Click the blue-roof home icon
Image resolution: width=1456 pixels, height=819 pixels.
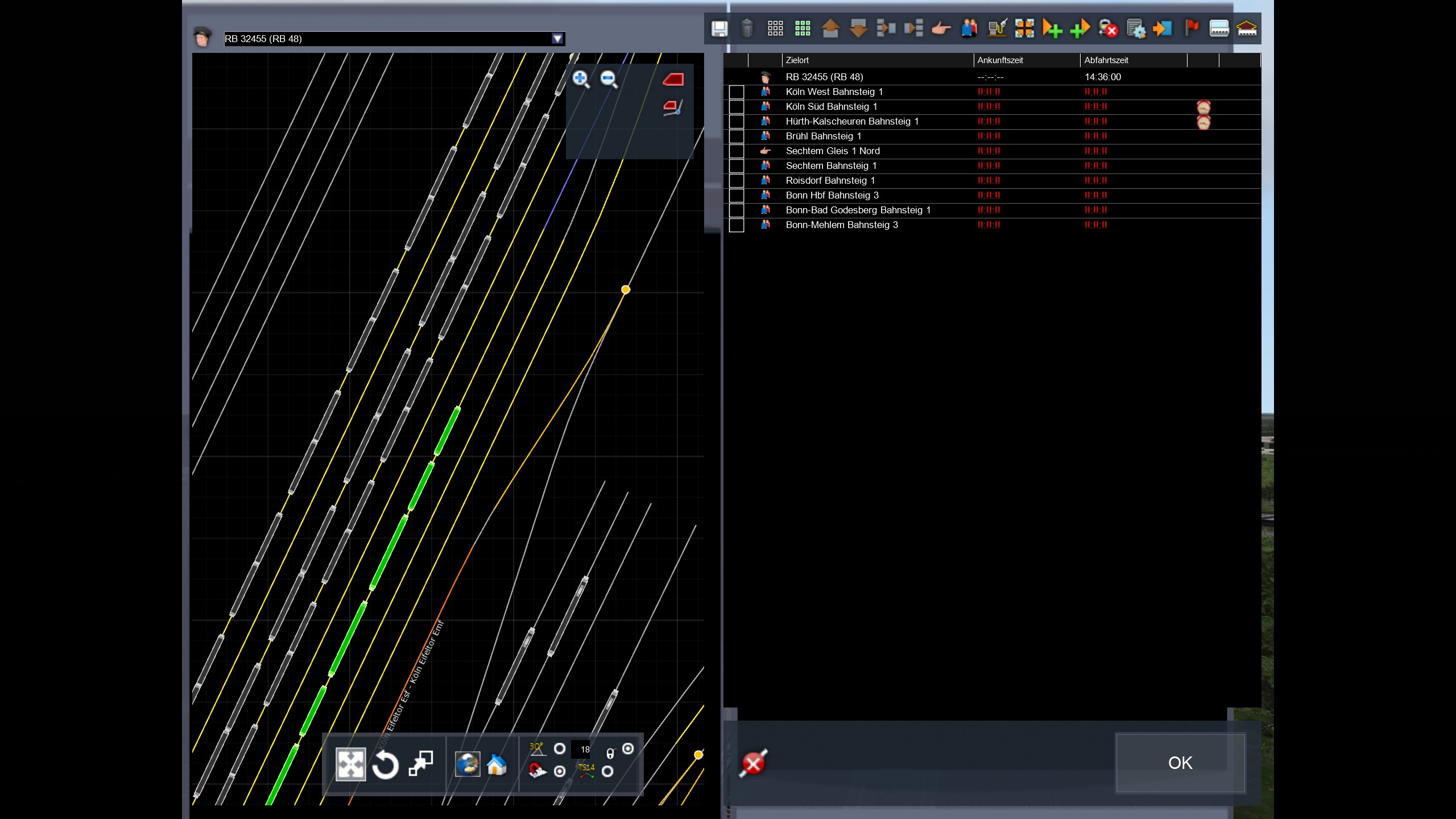pyautogui.click(x=497, y=764)
